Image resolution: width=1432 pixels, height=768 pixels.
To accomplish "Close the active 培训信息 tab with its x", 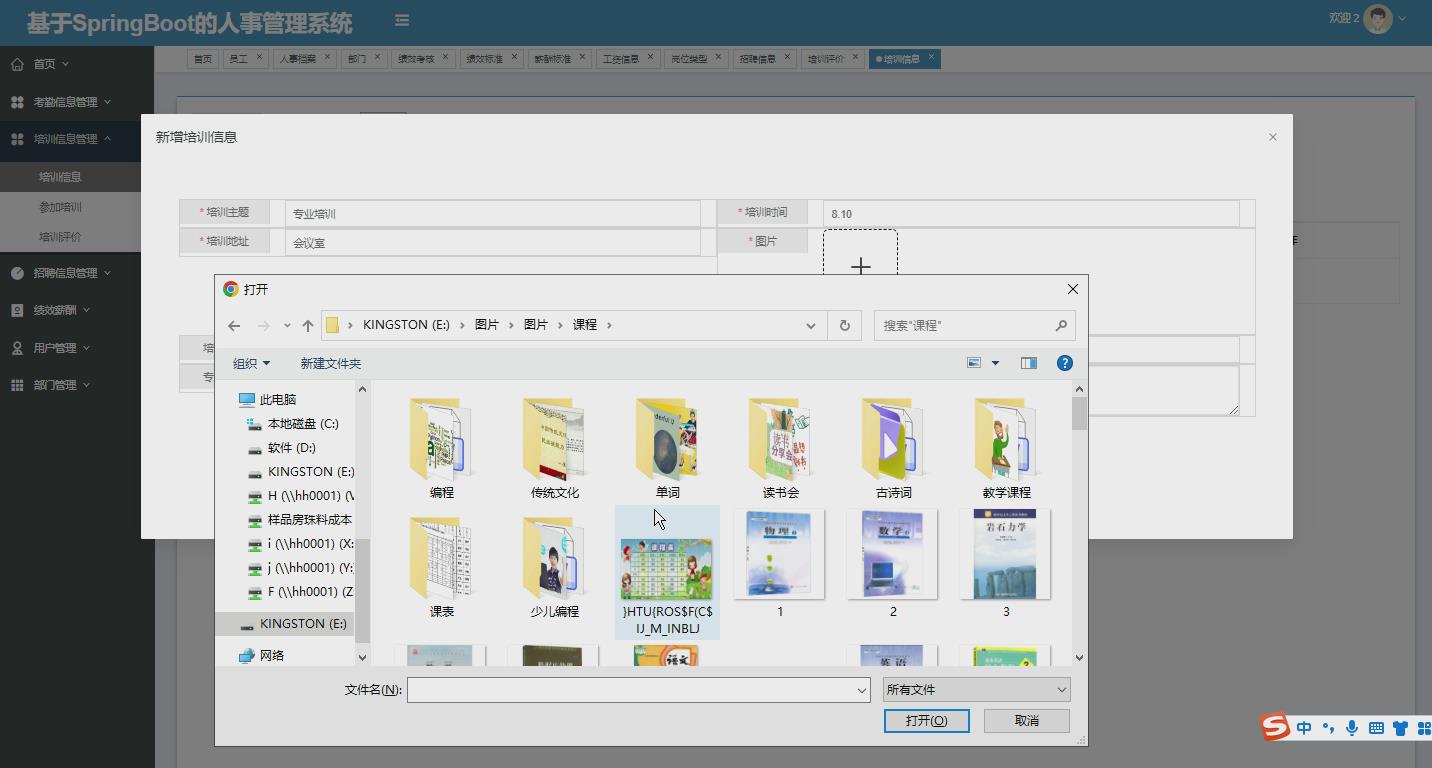I will tap(931, 57).
